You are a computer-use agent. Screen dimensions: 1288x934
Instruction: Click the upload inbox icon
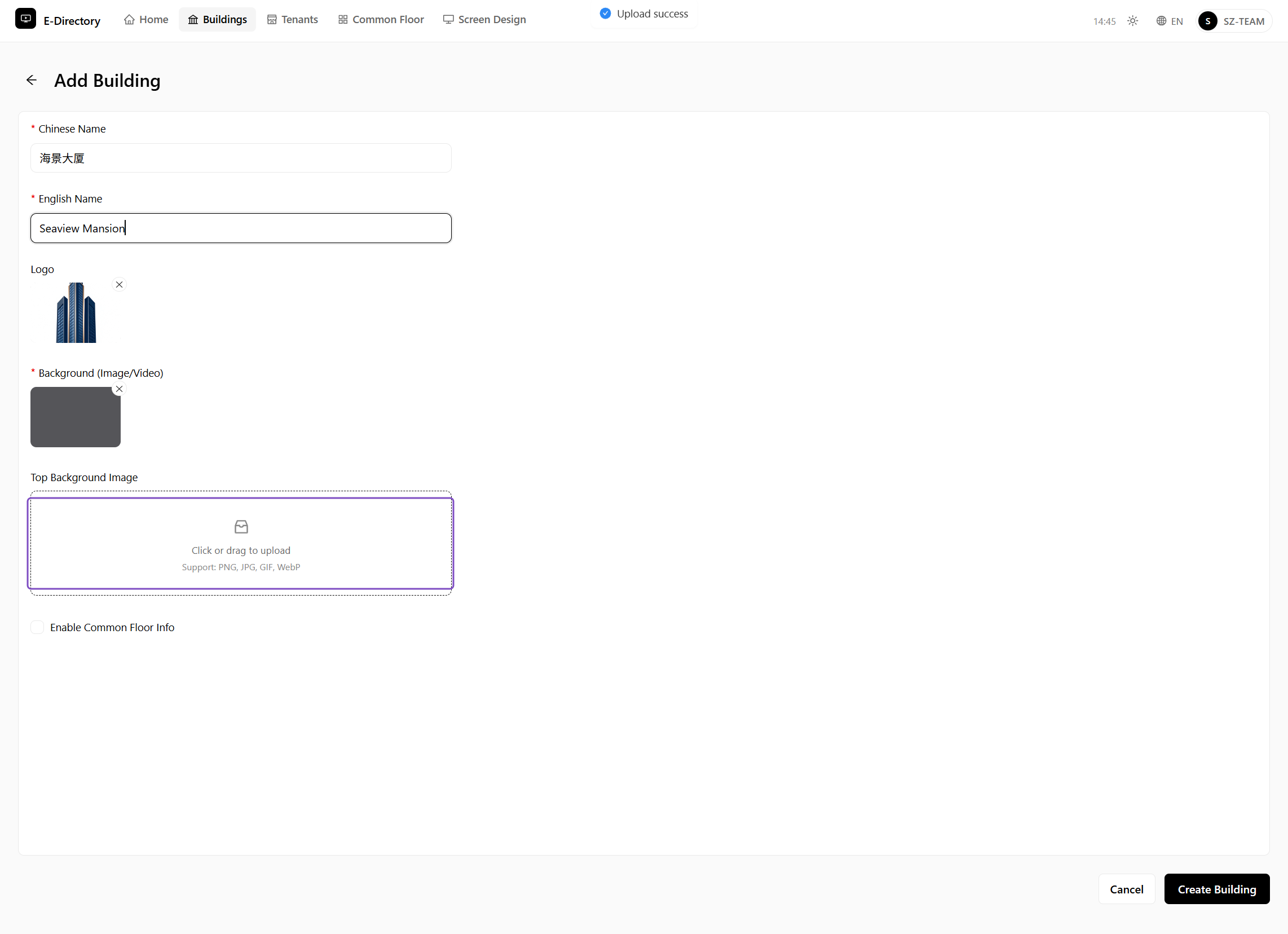tap(241, 527)
